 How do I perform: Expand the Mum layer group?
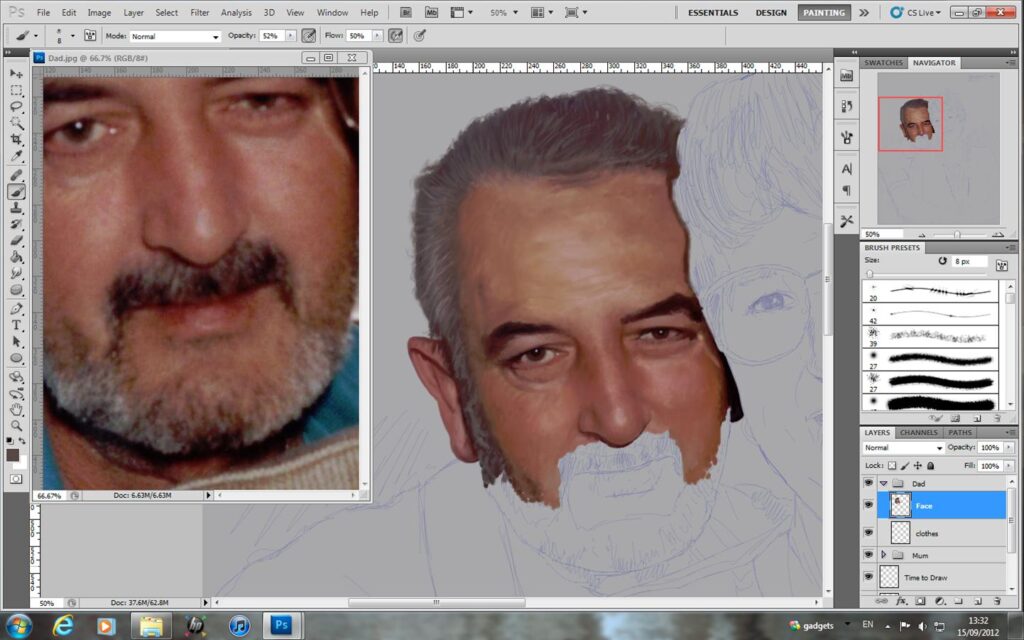(x=884, y=555)
